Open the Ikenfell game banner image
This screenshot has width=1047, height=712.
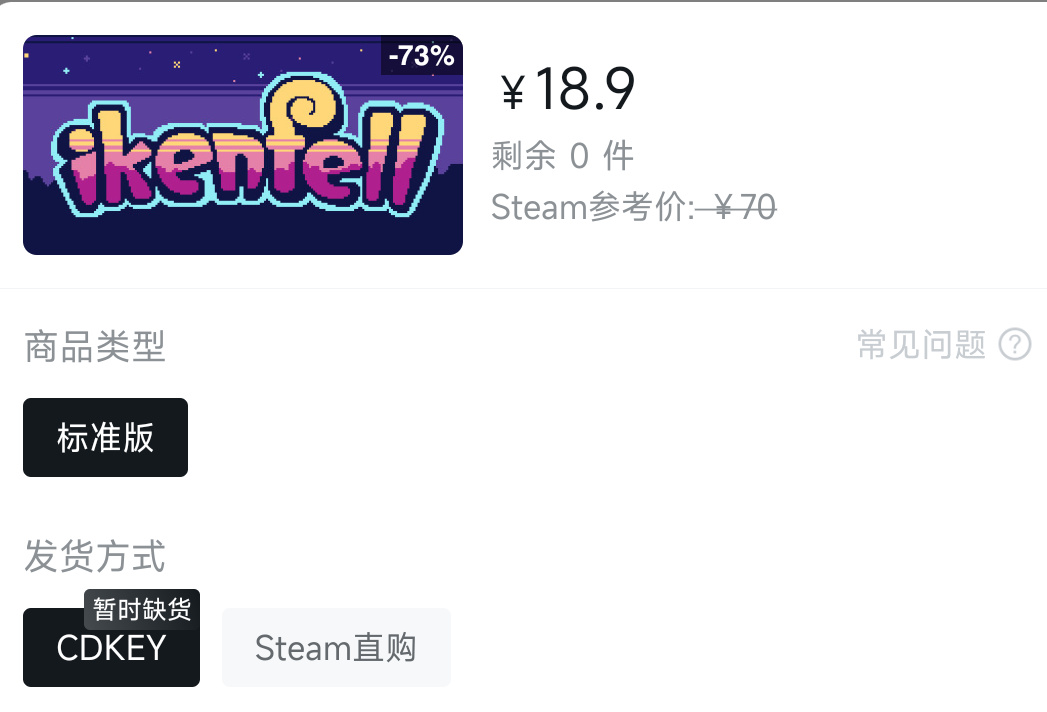click(x=242, y=145)
